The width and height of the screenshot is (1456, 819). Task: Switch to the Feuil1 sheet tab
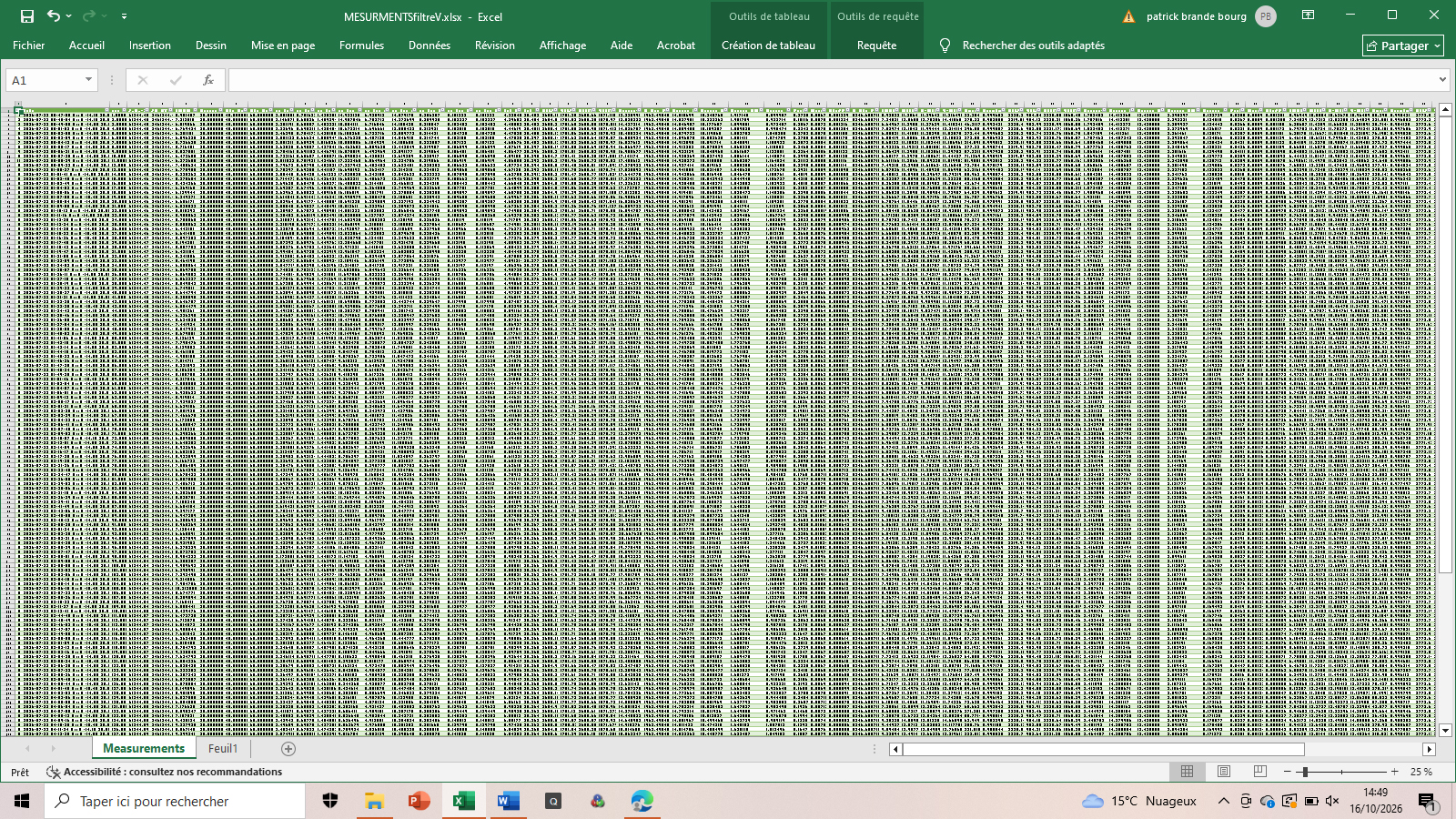(223, 749)
